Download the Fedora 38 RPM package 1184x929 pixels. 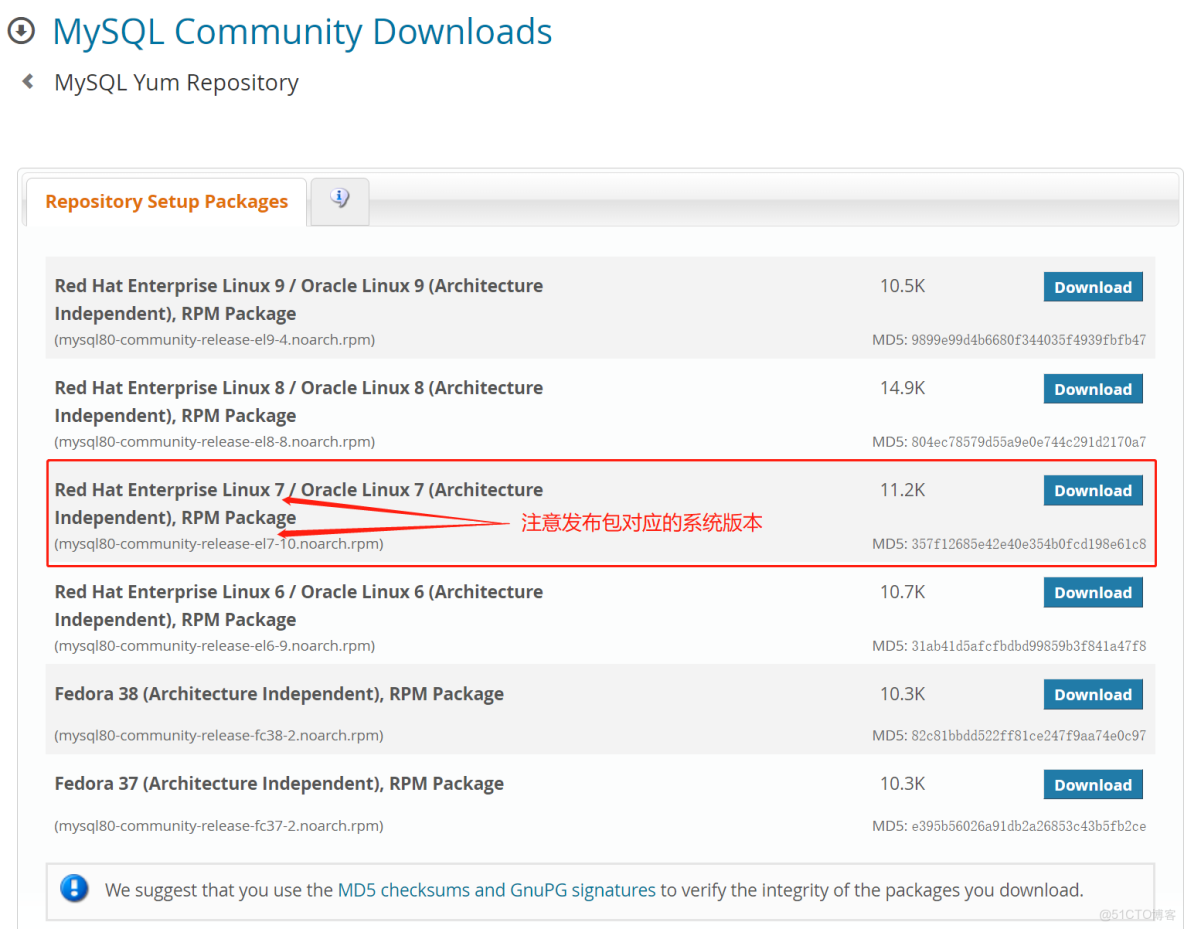(1093, 694)
